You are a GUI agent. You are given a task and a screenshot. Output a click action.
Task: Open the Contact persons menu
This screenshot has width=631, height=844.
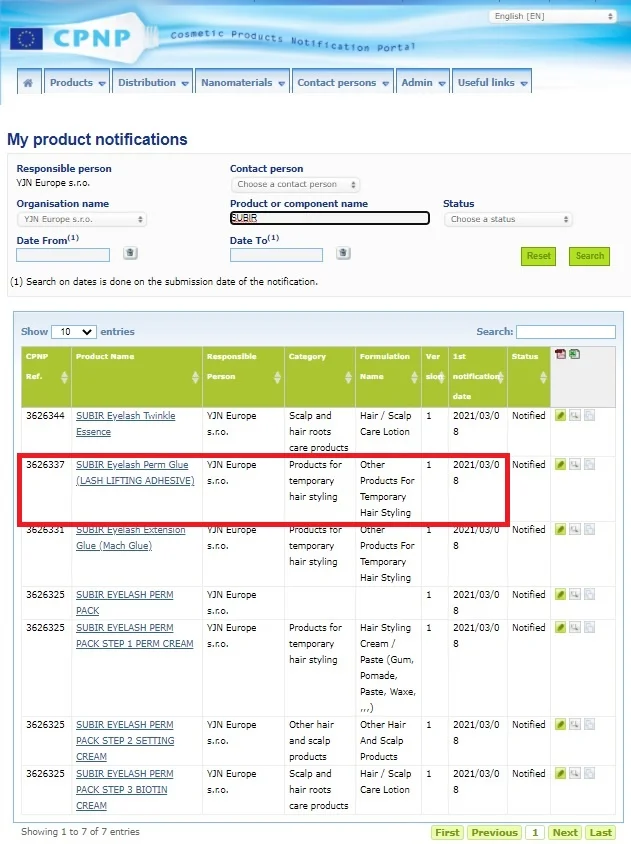pos(342,82)
